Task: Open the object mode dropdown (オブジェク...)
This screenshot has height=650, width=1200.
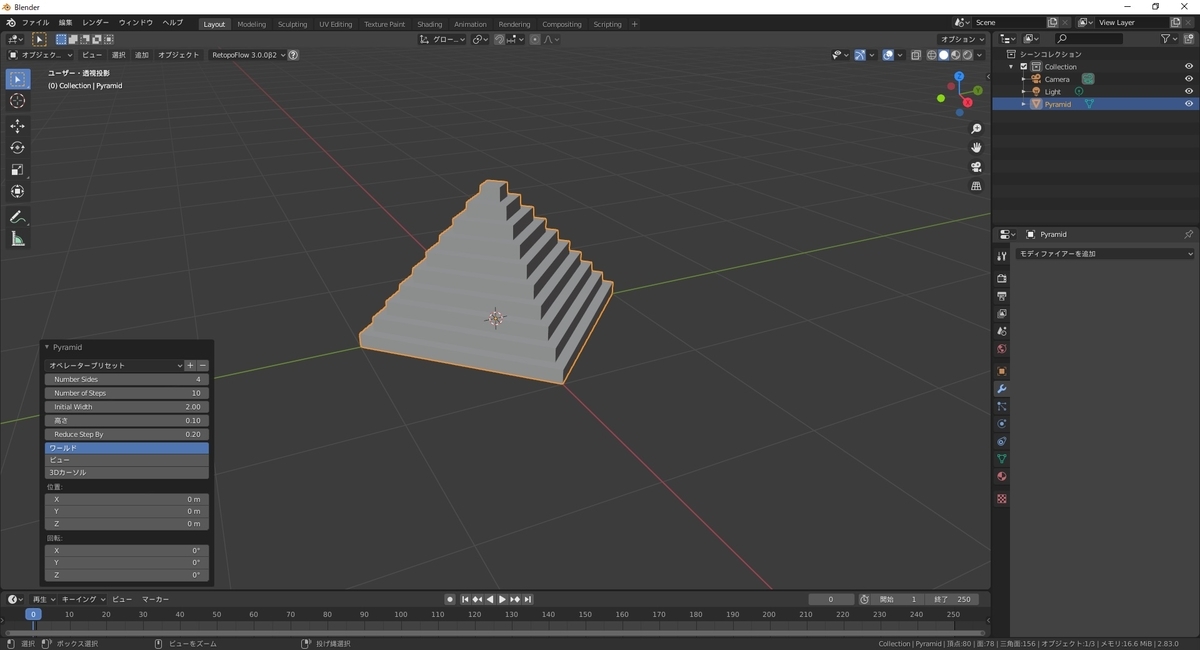Action: 41,55
